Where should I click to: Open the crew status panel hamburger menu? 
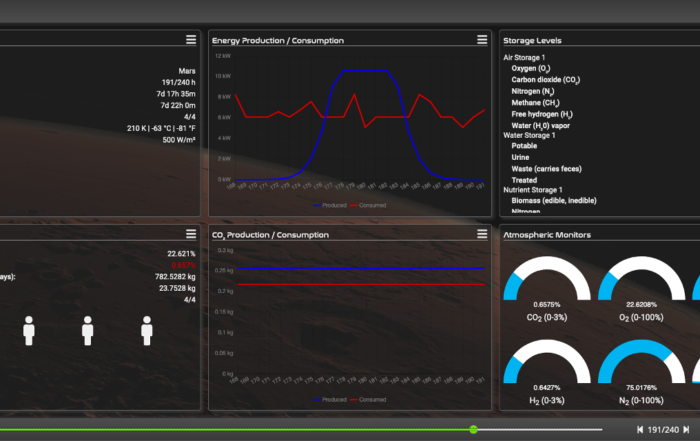click(190, 234)
